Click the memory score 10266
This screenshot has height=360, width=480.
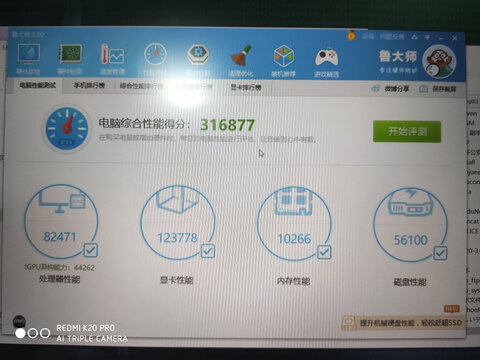[x=294, y=239]
